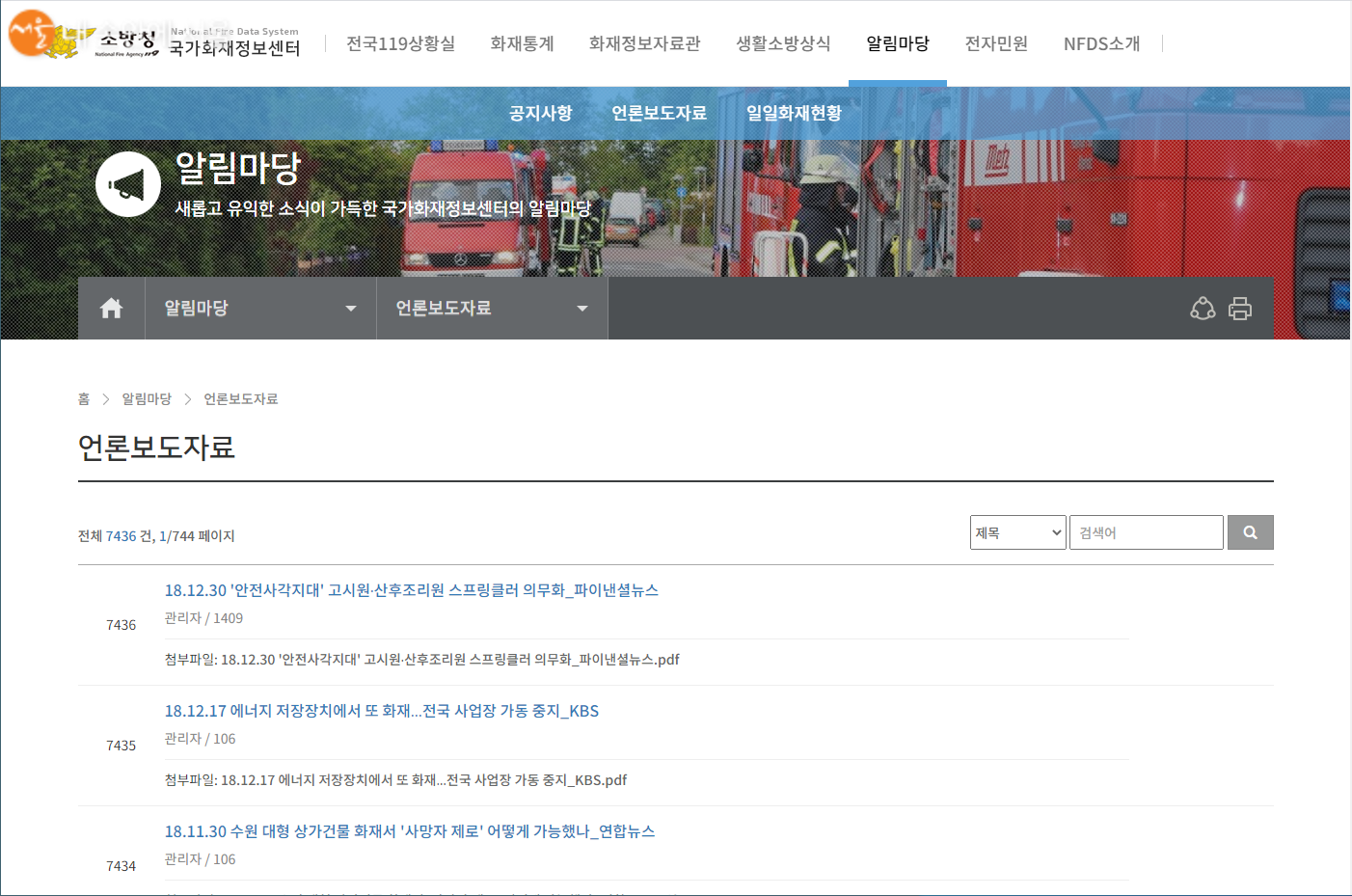Click the share icon beside printer
The image size is (1352, 896).
click(1203, 309)
